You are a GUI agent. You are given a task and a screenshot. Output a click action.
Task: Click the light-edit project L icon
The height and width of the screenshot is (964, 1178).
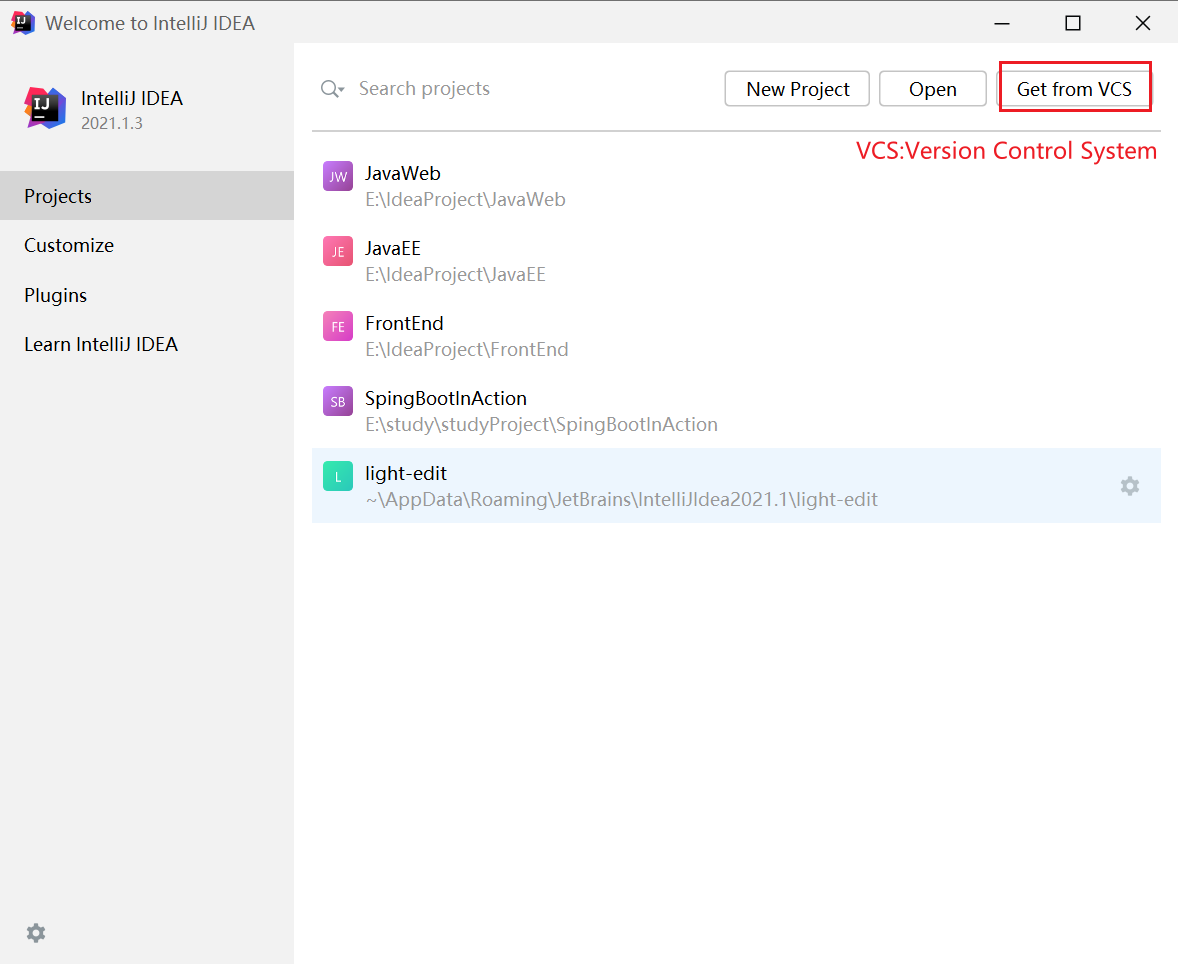click(x=338, y=477)
